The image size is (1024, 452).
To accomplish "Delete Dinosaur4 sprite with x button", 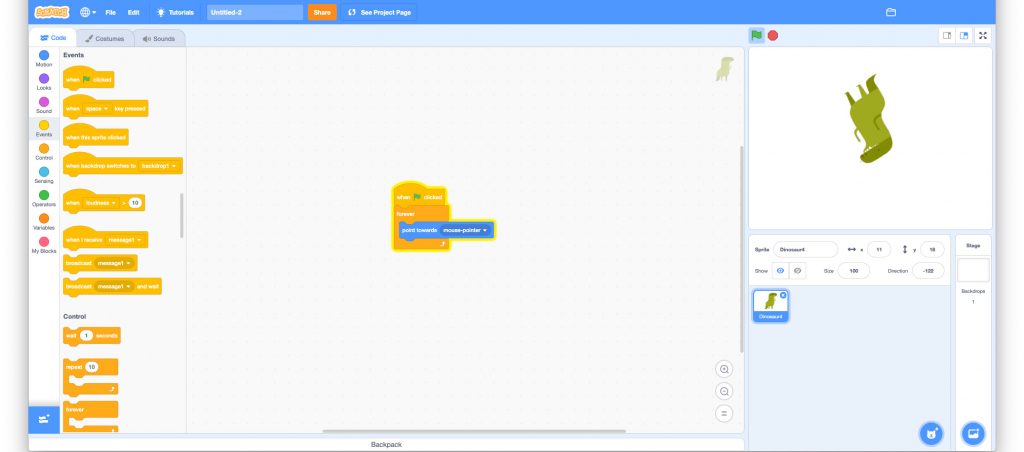I will 783,295.
